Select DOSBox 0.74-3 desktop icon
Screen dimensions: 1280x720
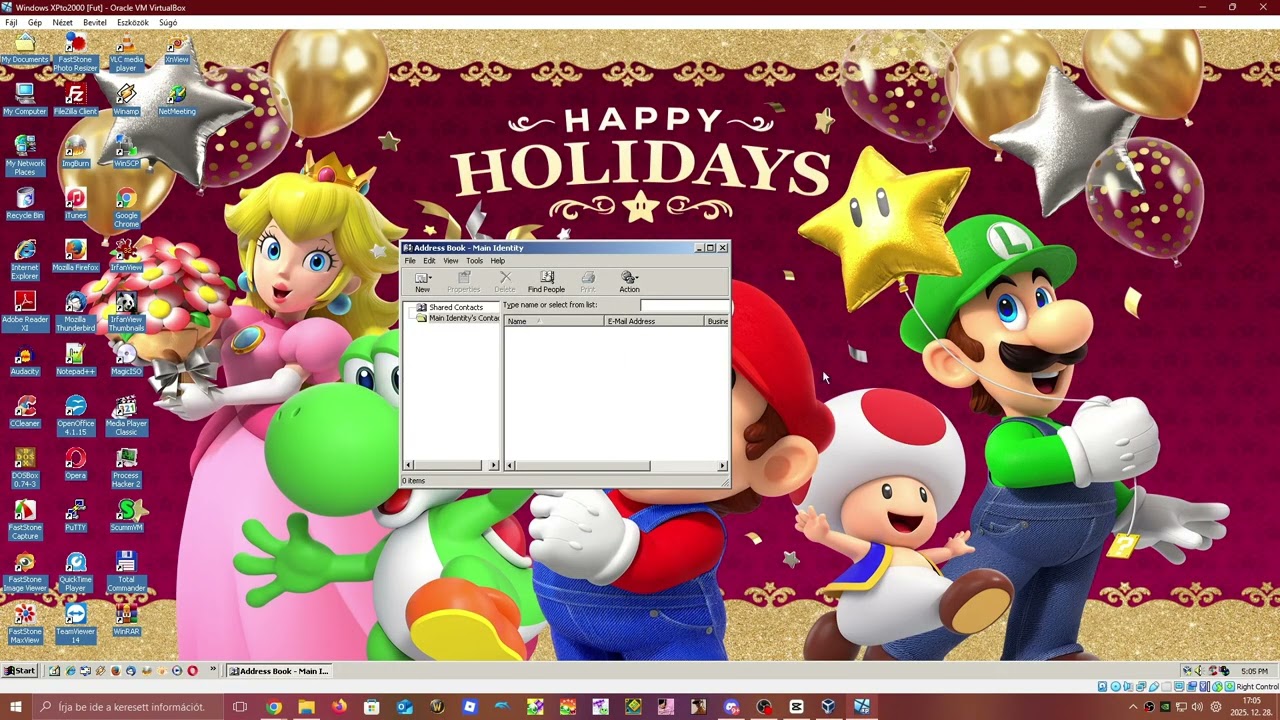25,469
